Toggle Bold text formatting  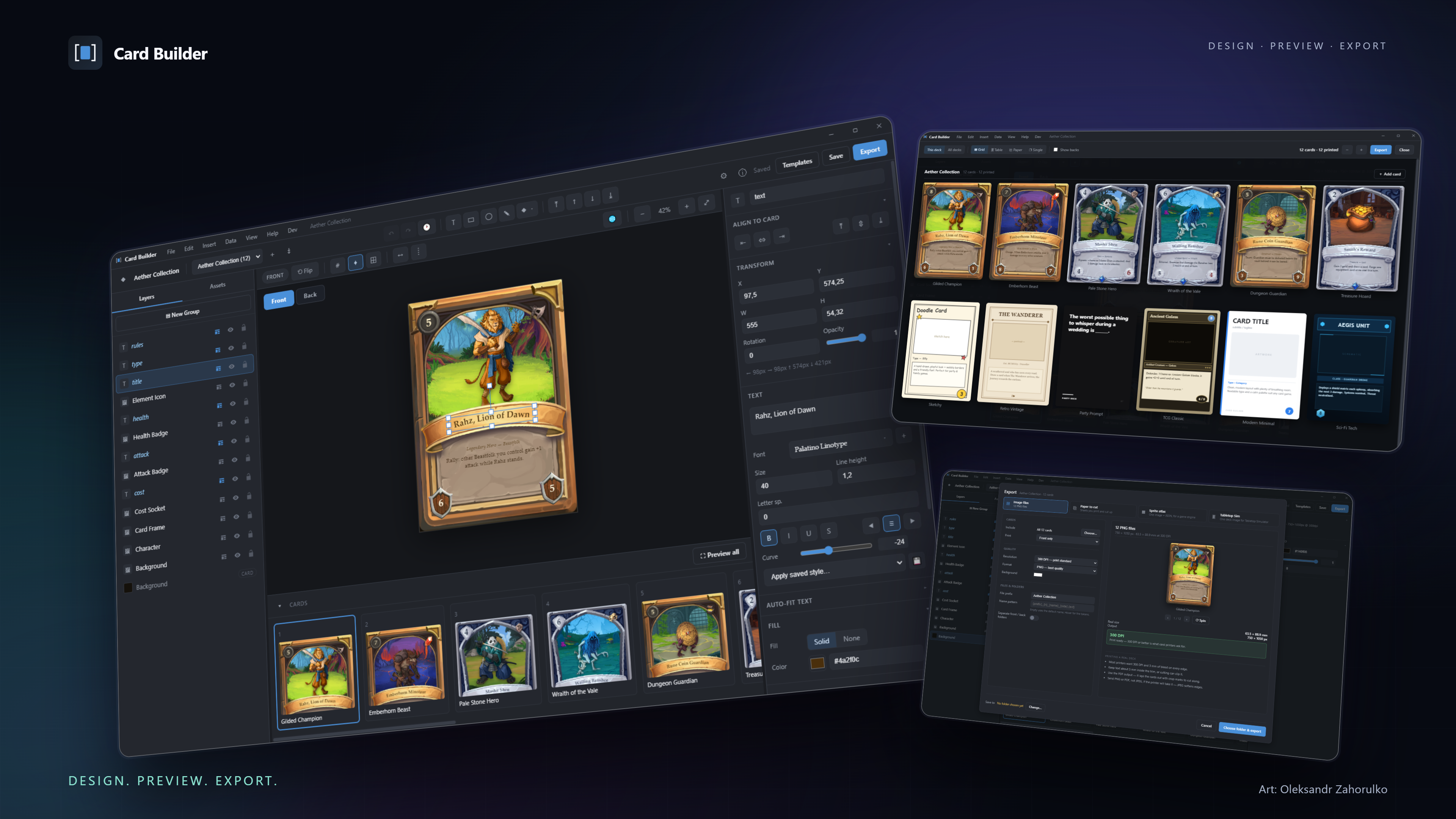point(769,538)
